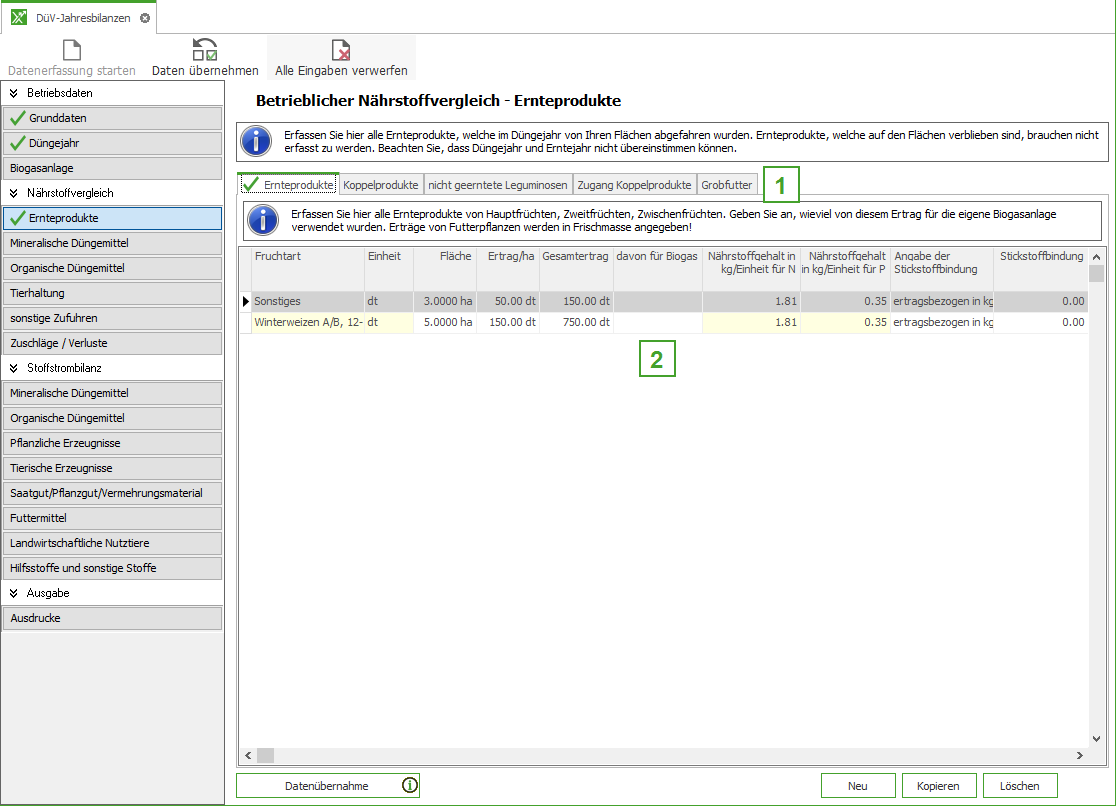Select row indicator arrow for Sonstiges
The width and height of the screenshot is (1116, 806).
pyautogui.click(x=246, y=301)
